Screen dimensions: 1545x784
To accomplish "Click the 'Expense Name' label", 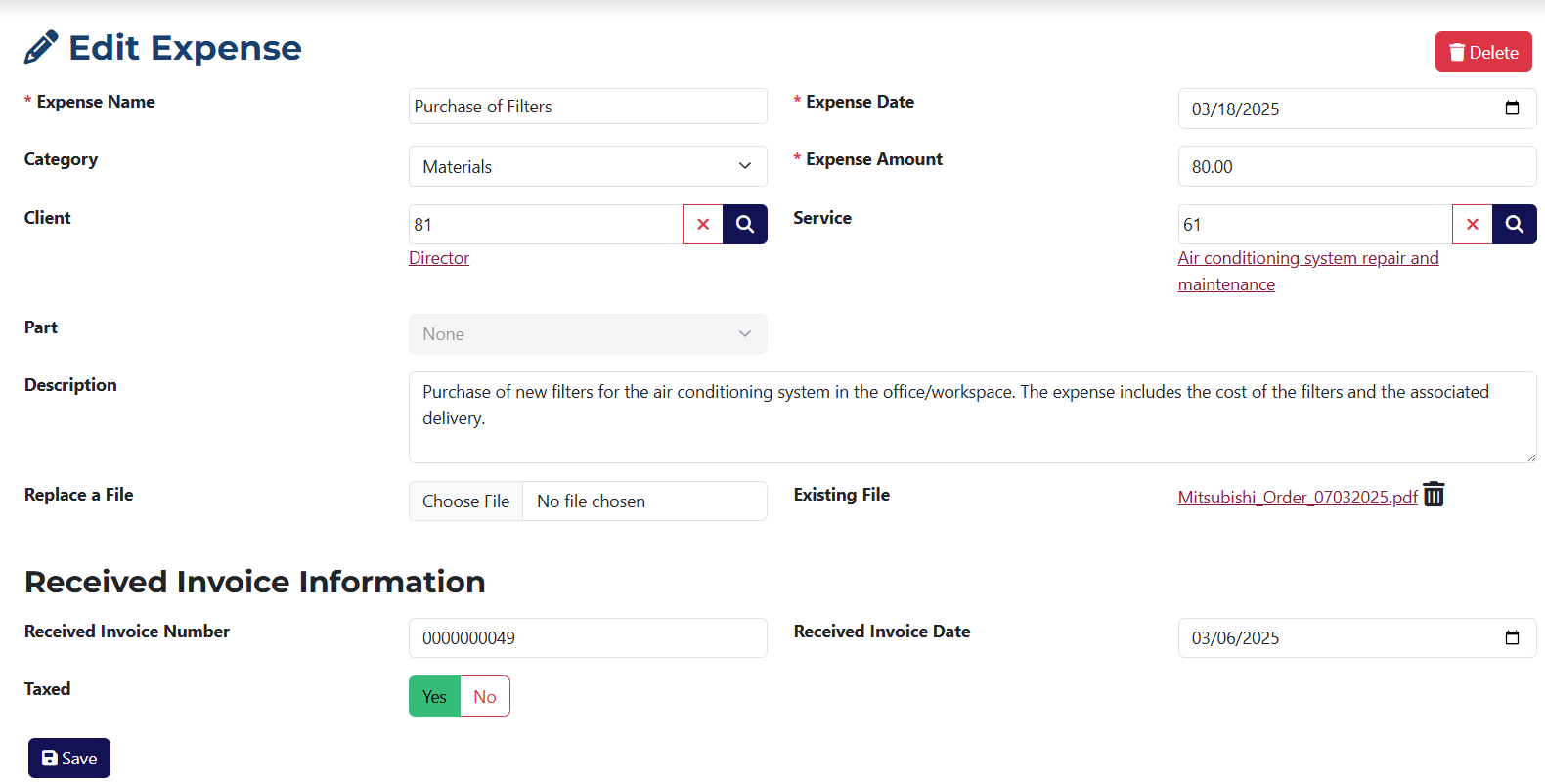I will tap(96, 102).
